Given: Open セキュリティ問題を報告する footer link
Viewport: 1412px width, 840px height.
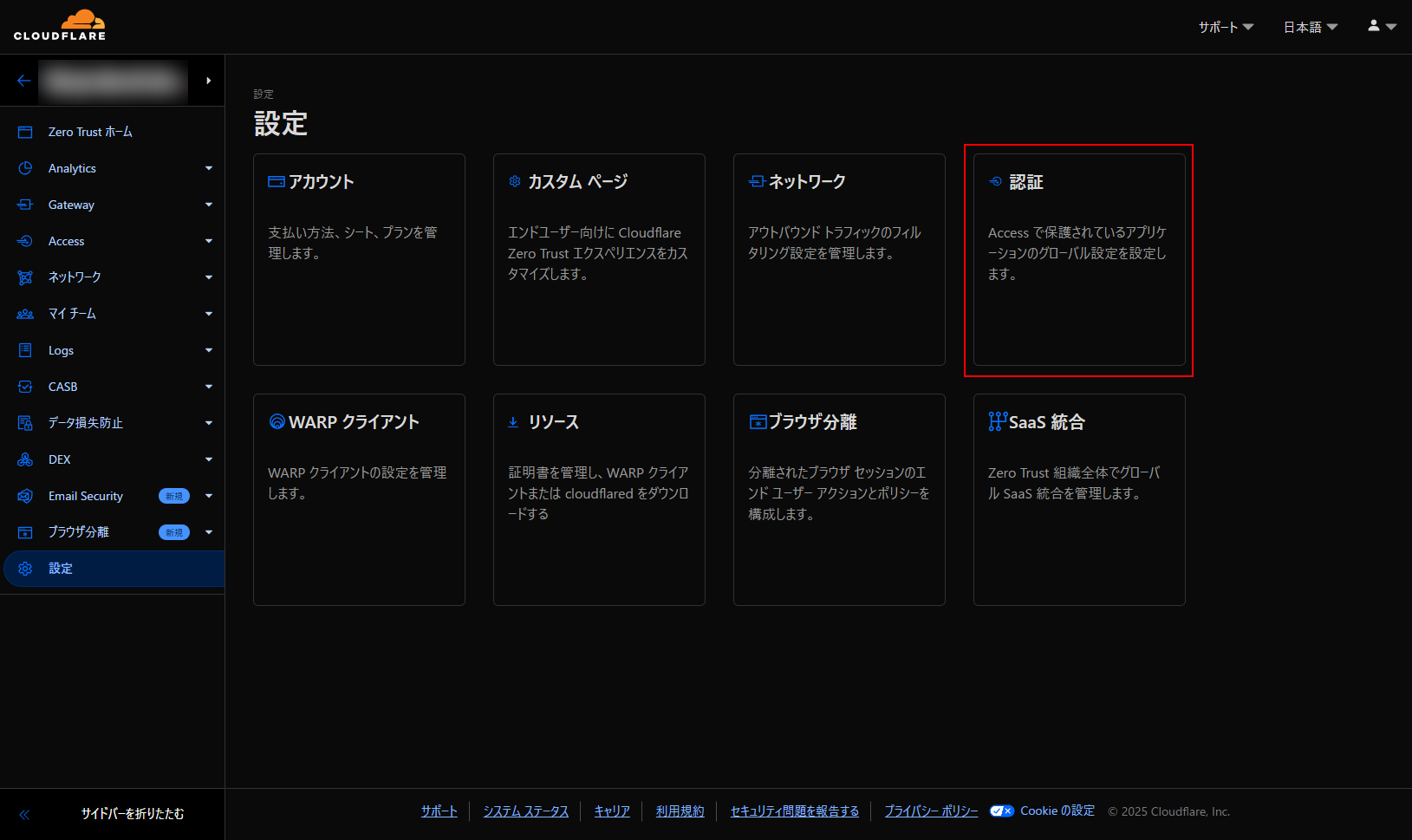Looking at the screenshot, I should (795, 811).
